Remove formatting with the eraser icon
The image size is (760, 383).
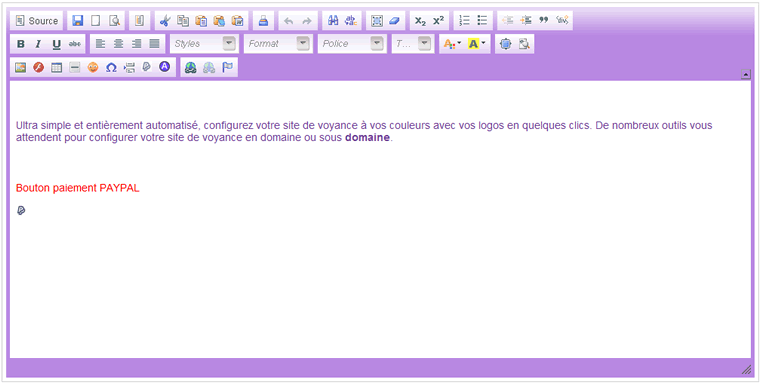(x=395, y=21)
